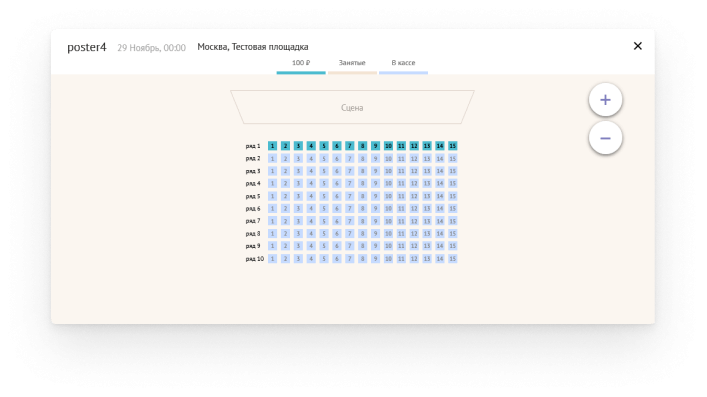Select seat 1 in ряд 10
Screen dimensions: 707x397
272,259
